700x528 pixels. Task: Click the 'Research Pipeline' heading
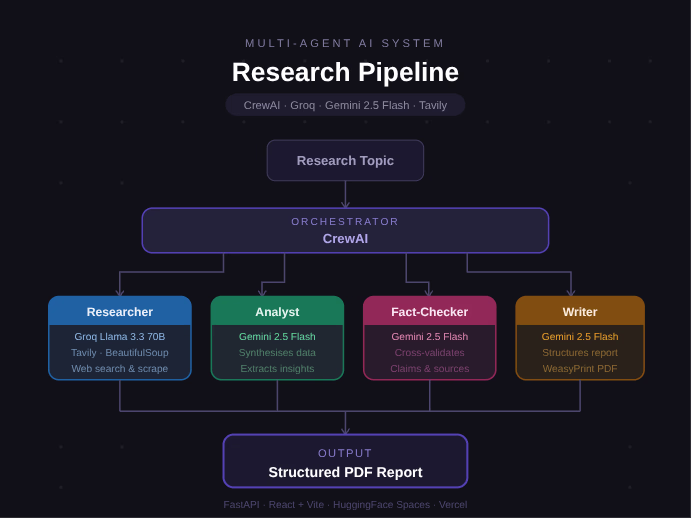[345, 72]
